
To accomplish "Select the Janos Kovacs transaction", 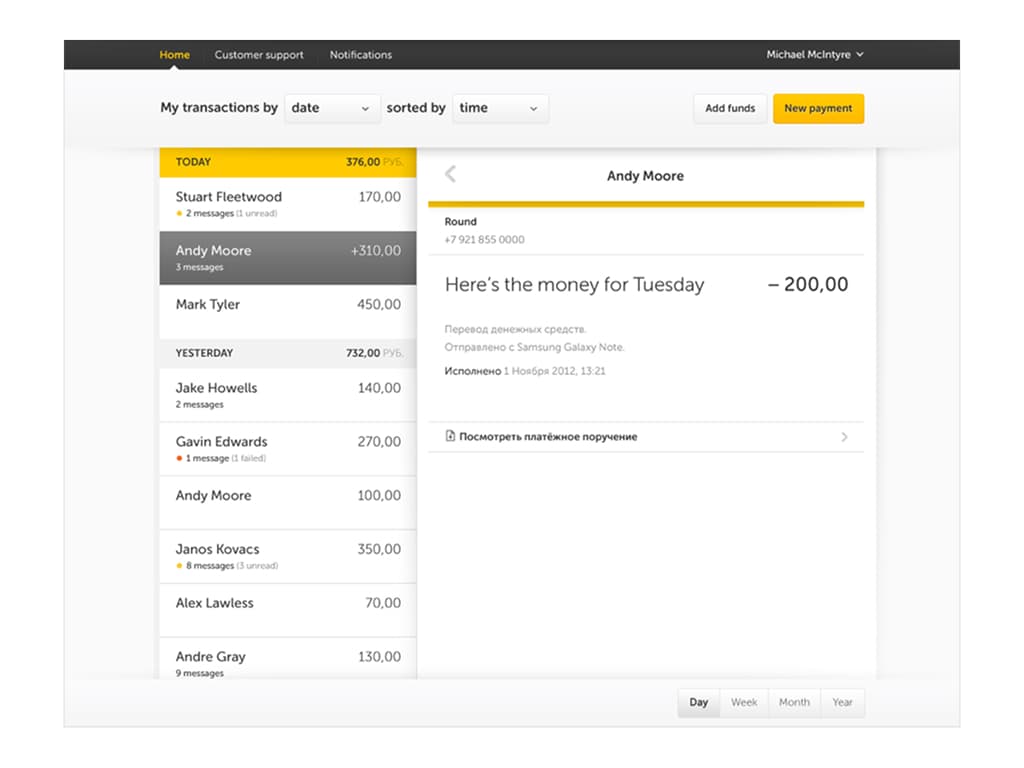I will 288,556.
